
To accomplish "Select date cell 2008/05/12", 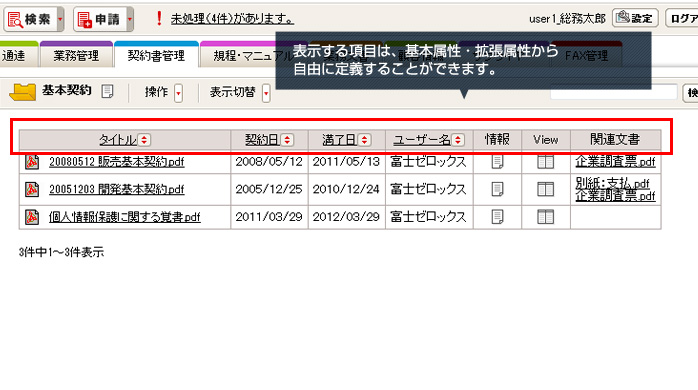I will point(269,162).
